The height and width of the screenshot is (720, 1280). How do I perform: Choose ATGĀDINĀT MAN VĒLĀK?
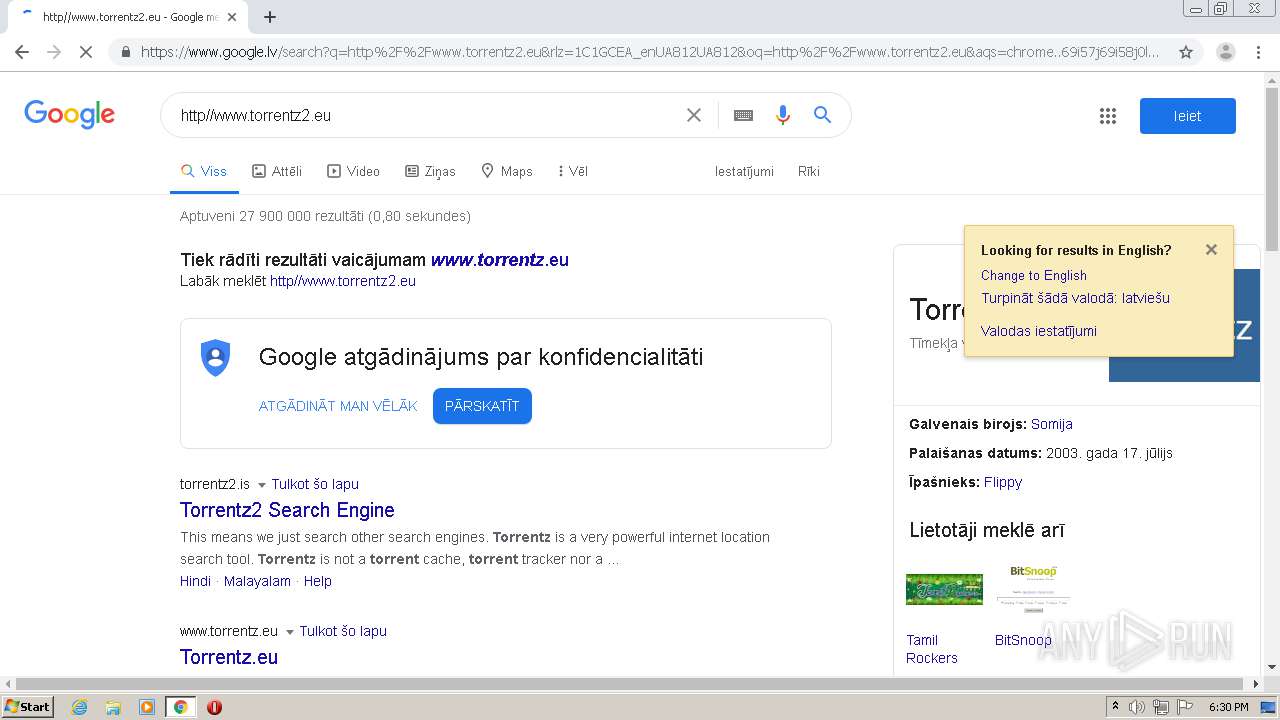338,406
